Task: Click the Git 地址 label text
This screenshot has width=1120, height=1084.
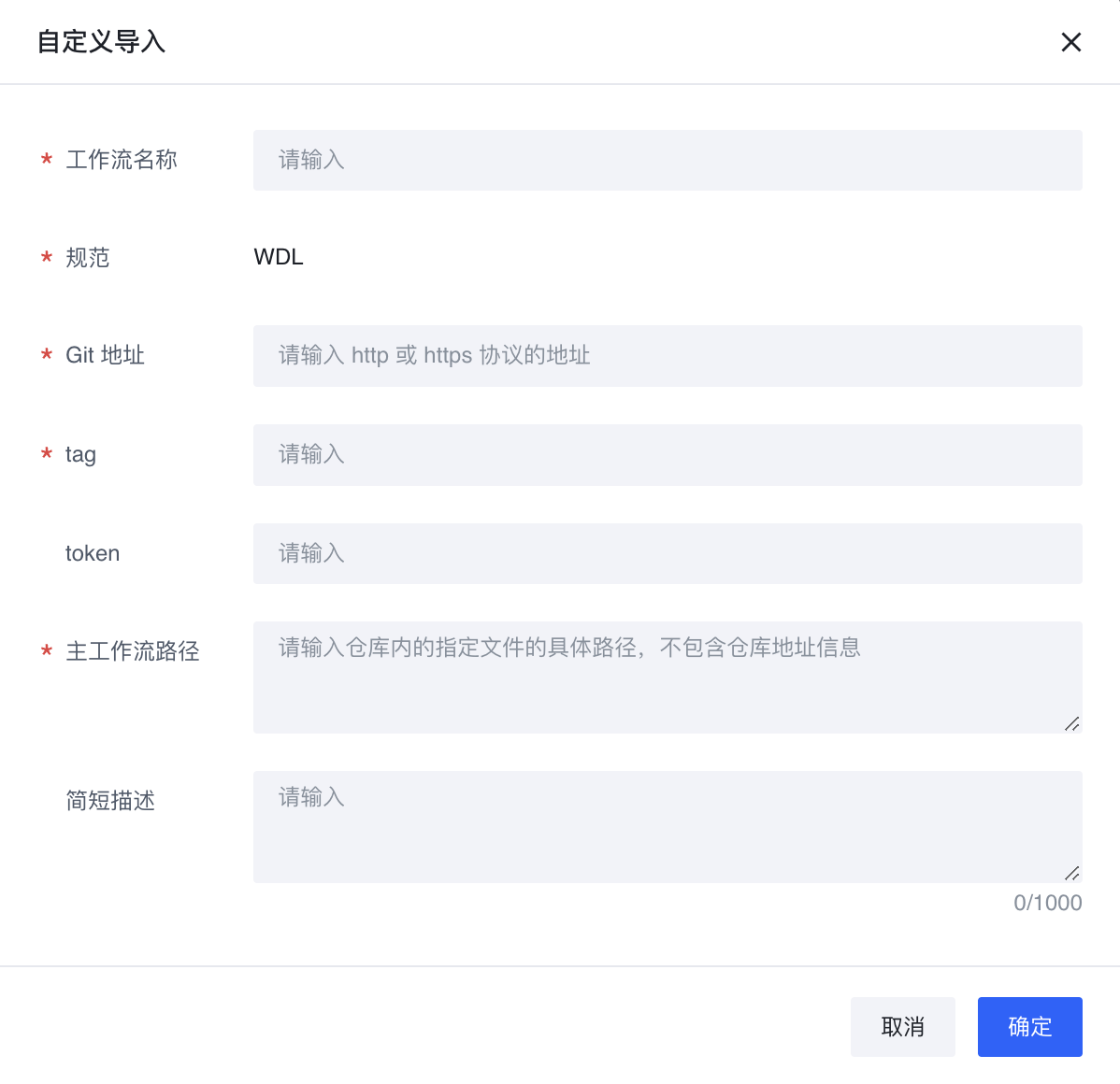Action: pyautogui.click(x=103, y=356)
